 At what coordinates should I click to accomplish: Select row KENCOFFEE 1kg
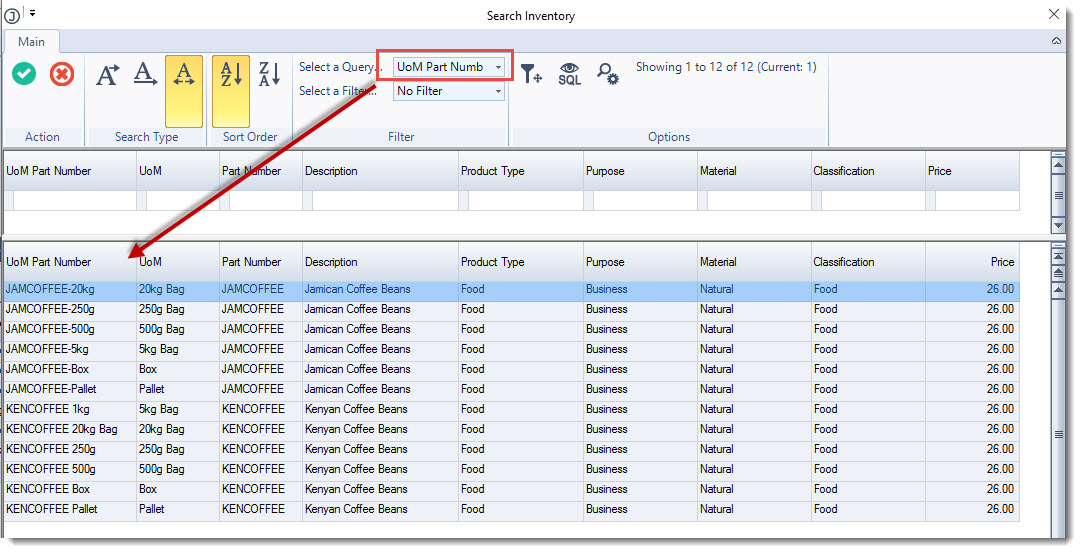(x=511, y=409)
